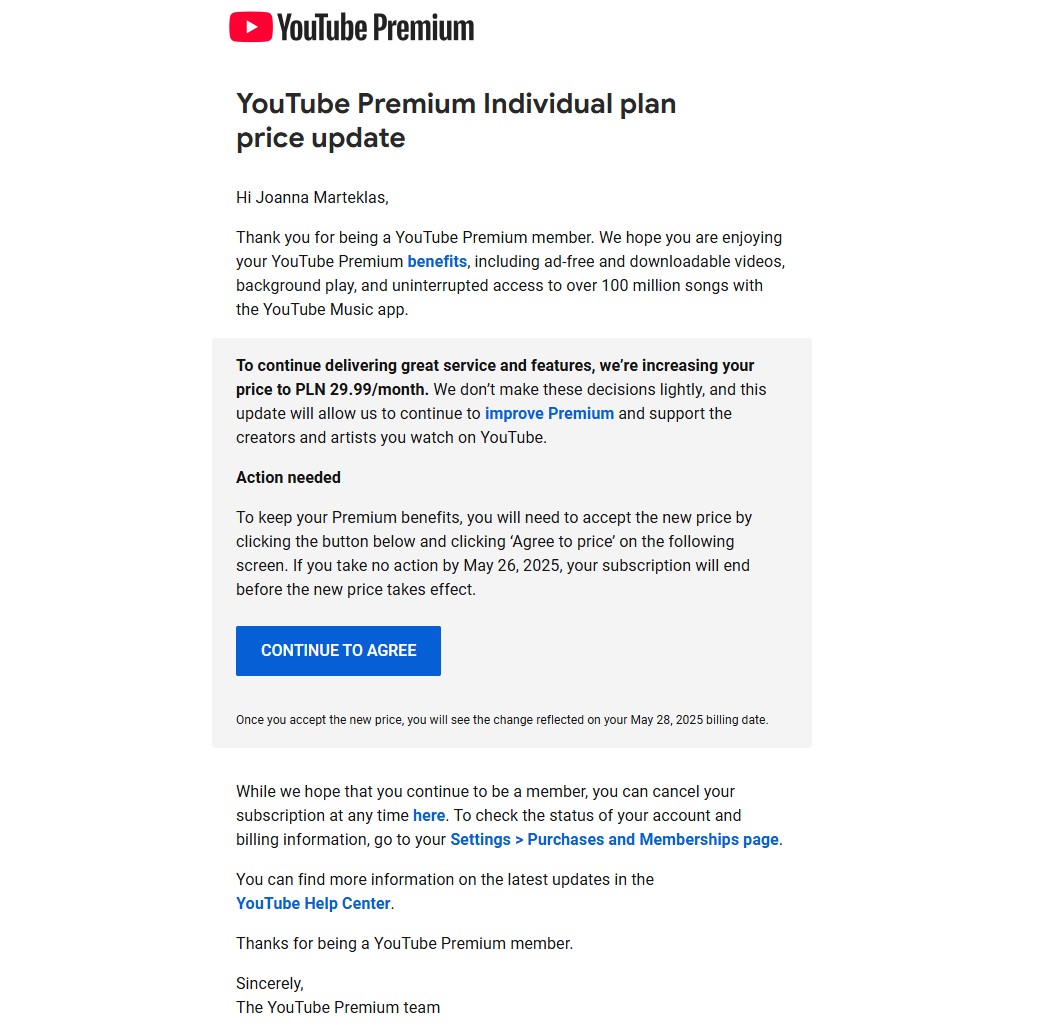Open the blue "benefits" link

tap(437, 262)
